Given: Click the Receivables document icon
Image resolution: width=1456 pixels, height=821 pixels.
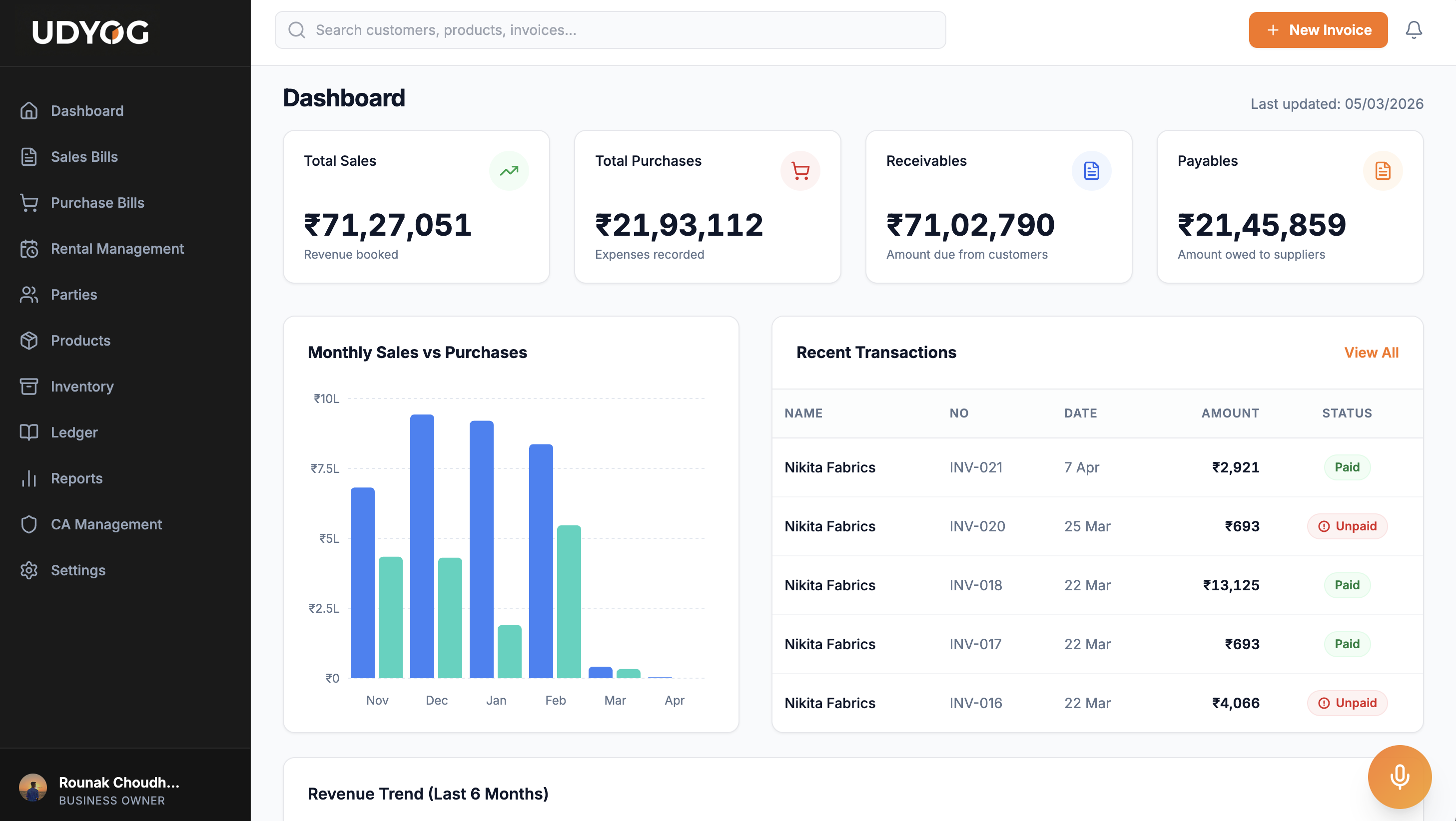Looking at the screenshot, I should tap(1091, 170).
